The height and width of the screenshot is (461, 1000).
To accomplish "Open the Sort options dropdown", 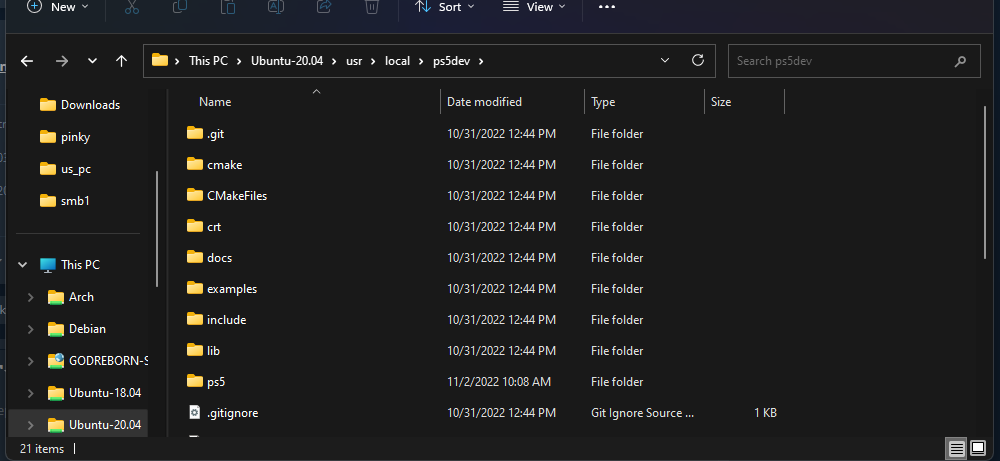I will pyautogui.click(x=445, y=7).
